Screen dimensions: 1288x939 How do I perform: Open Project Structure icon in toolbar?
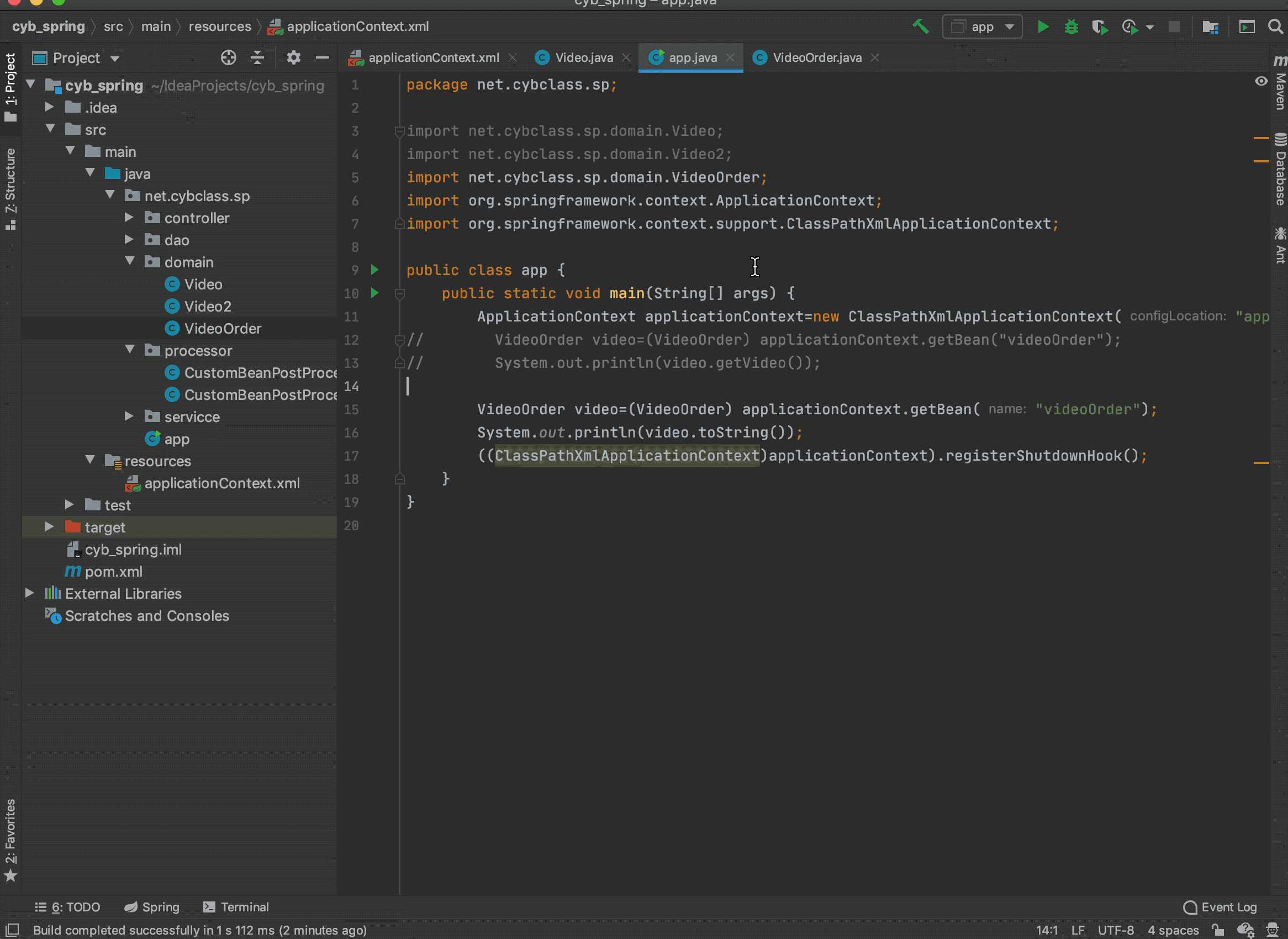[x=1210, y=27]
